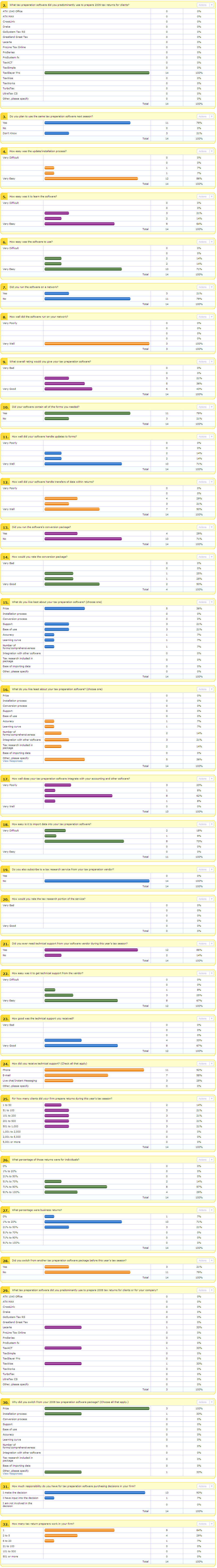Click the question 21 number badge

click(x=5, y=943)
